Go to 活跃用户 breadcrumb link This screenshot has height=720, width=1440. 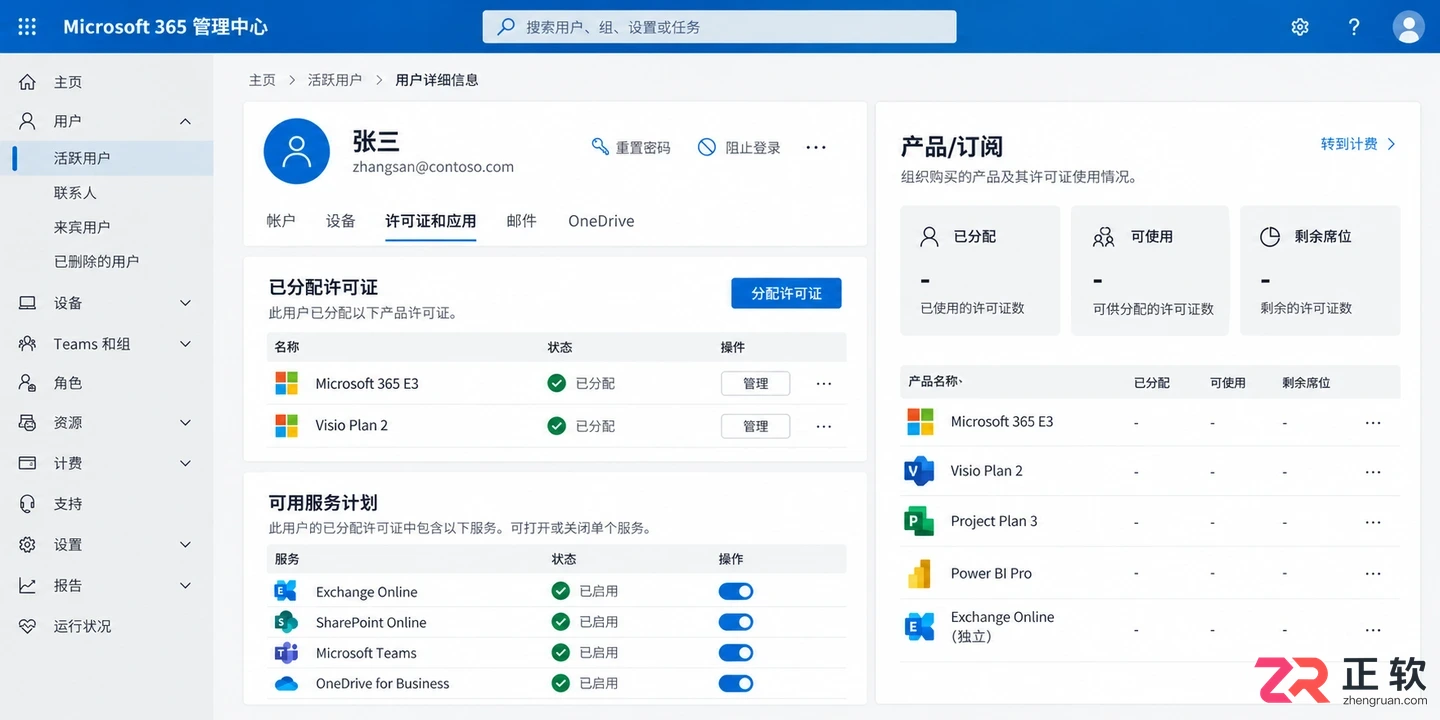click(x=335, y=80)
